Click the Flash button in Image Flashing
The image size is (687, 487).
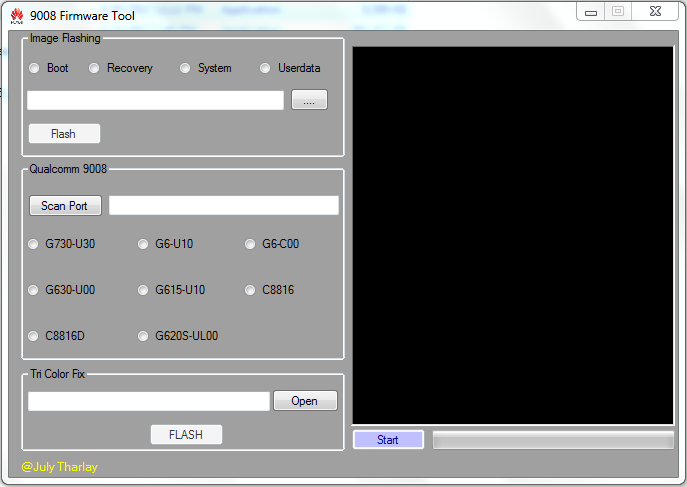(x=64, y=134)
